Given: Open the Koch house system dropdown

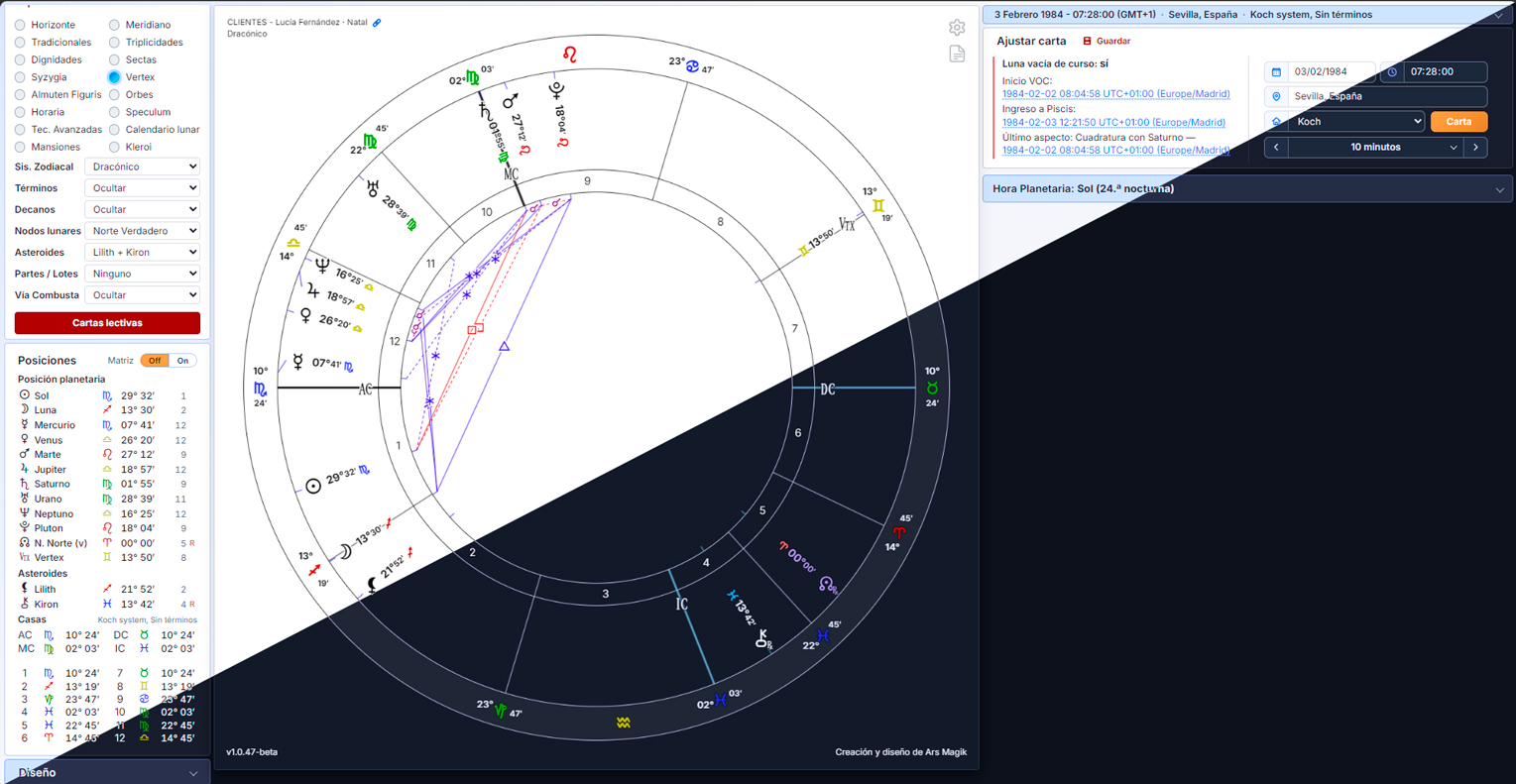Looking at the screenshot, I should tap(1356, 121).
